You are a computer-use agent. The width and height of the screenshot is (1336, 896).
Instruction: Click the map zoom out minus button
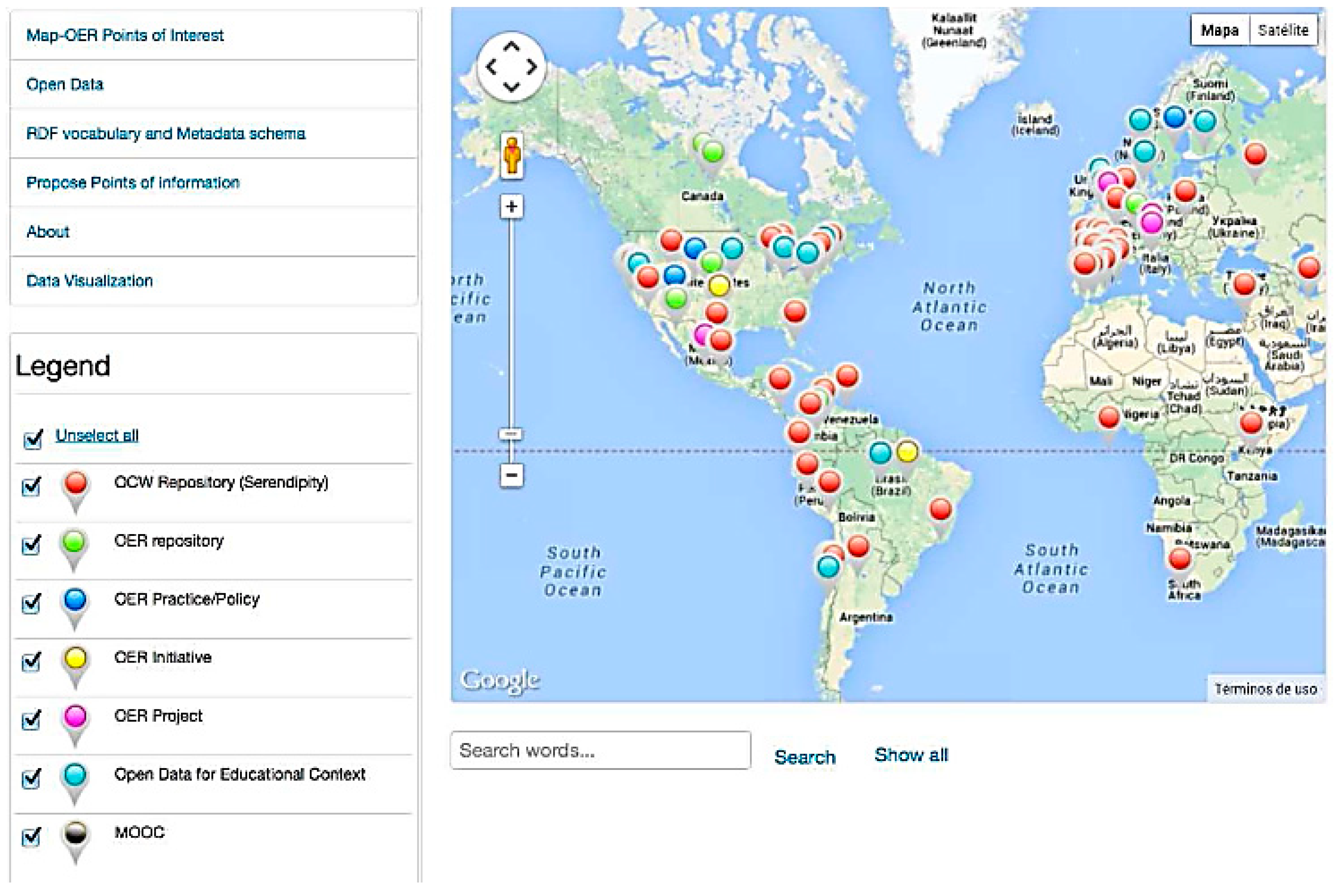pos(511,475)
